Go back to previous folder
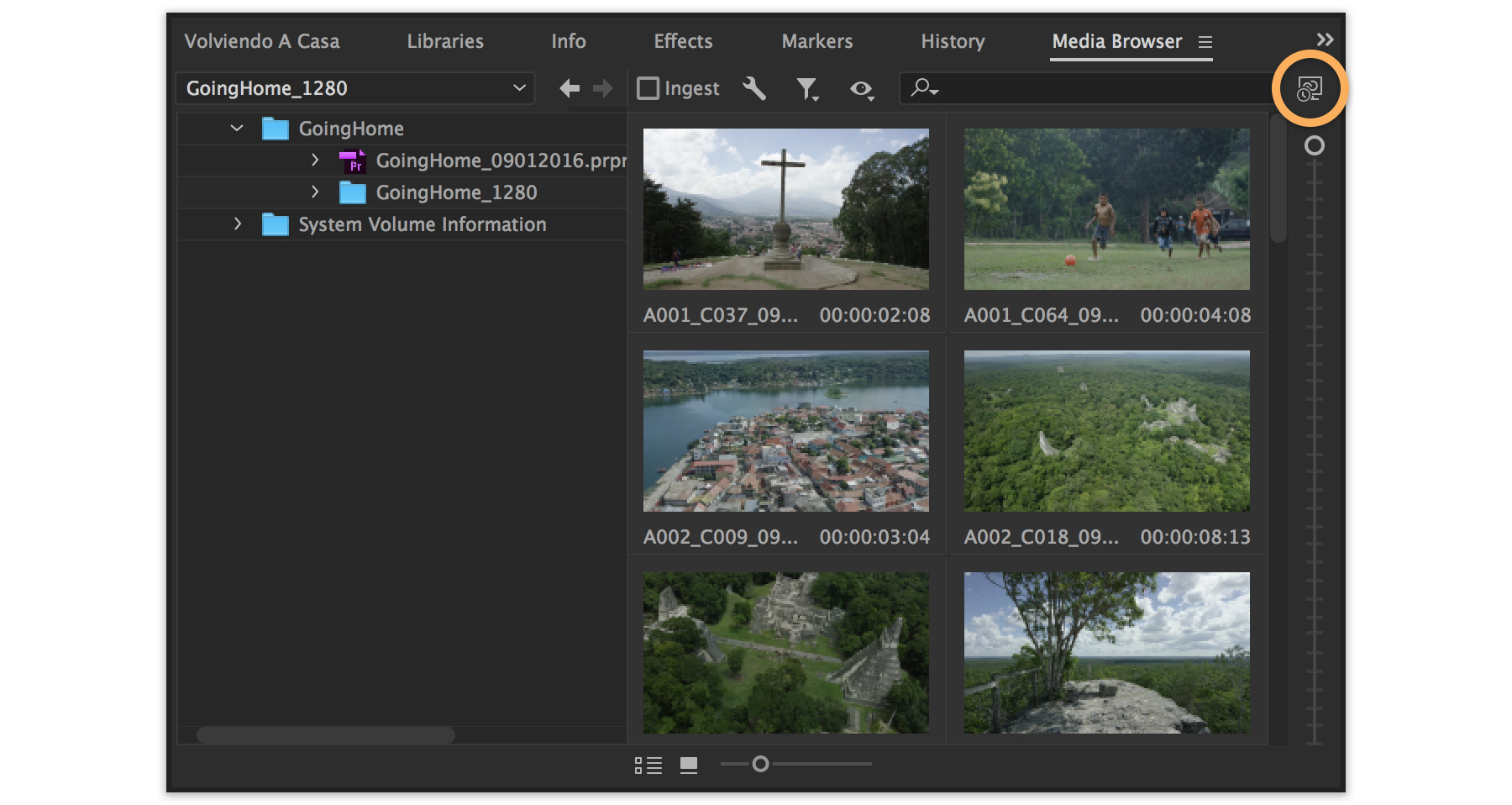Viewport: 1512px width, 805px height. pyautogui.click(x=570, y=88)
